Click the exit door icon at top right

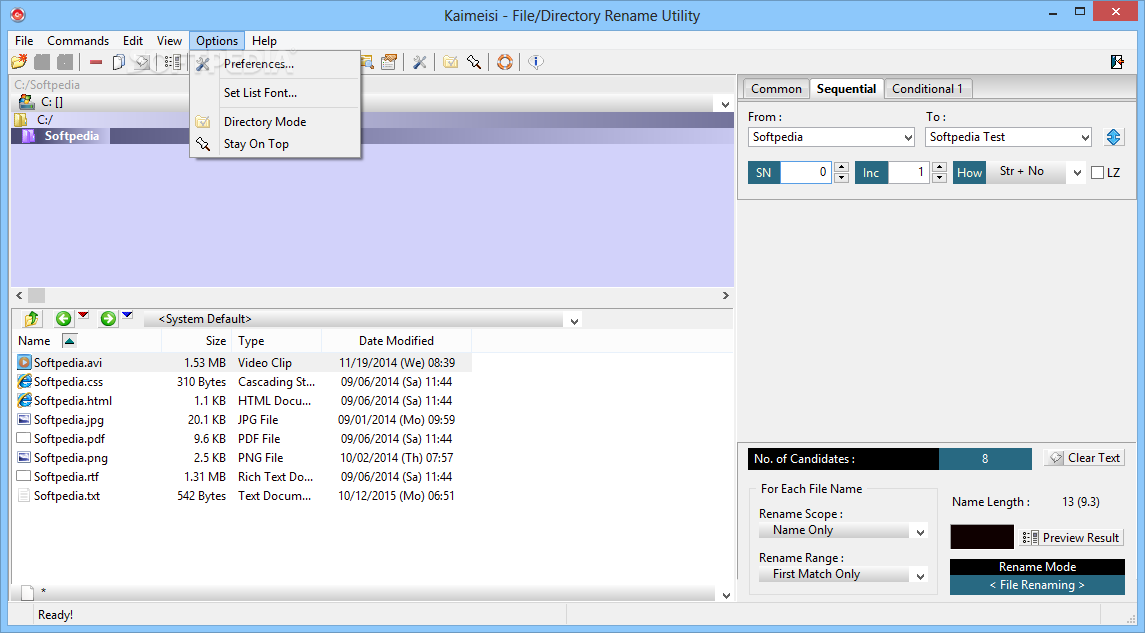(1117, 62)
